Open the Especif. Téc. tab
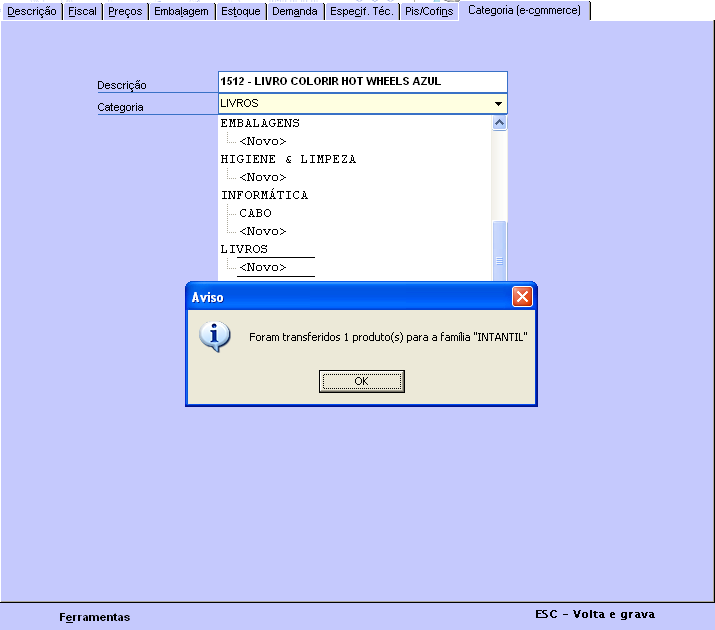 (x=362, y=11)
